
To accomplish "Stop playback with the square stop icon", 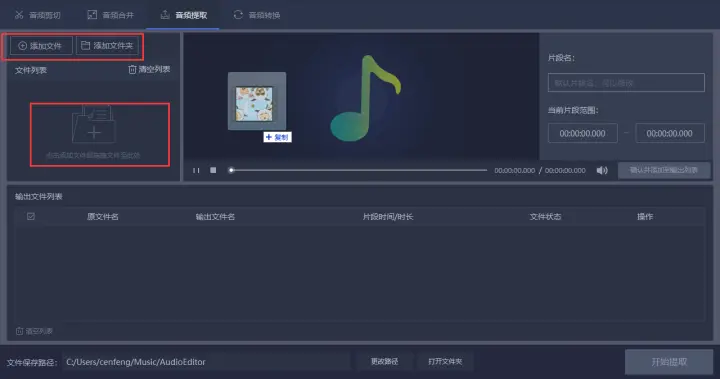I will pyautogui.click(x=213, y=170).
